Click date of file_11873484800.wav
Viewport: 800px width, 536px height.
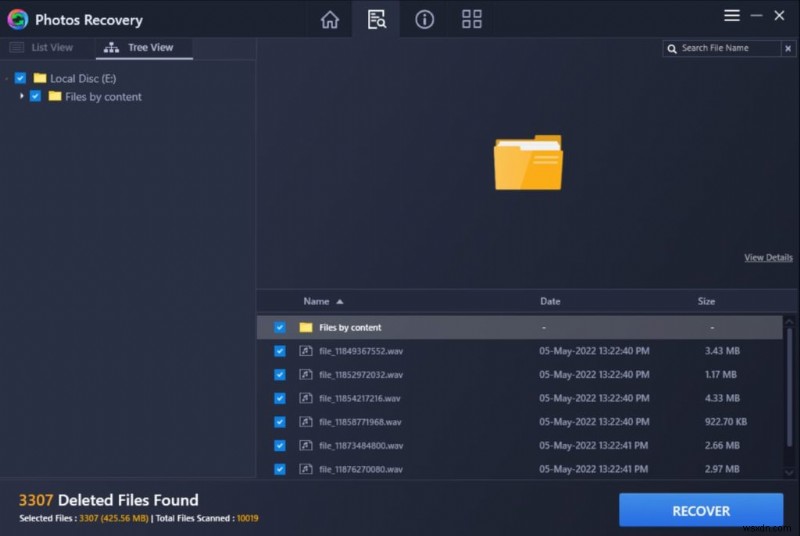(x=593, y=445)
